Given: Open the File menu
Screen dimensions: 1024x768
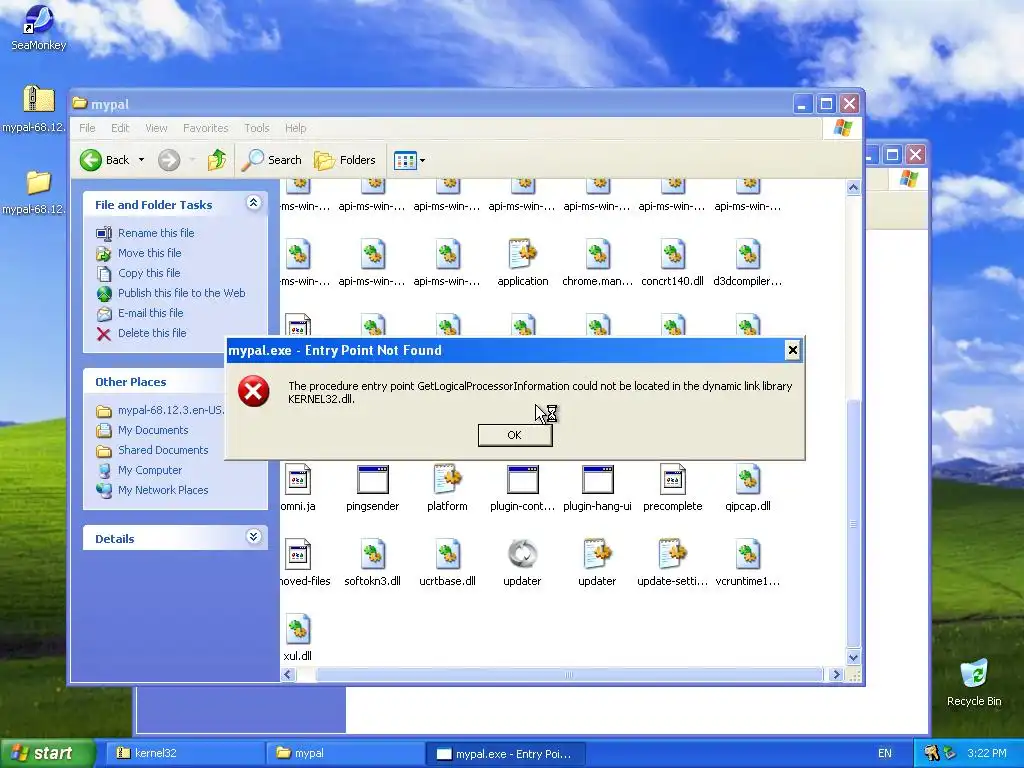Looking at the screenshot, I should [88, 128].
